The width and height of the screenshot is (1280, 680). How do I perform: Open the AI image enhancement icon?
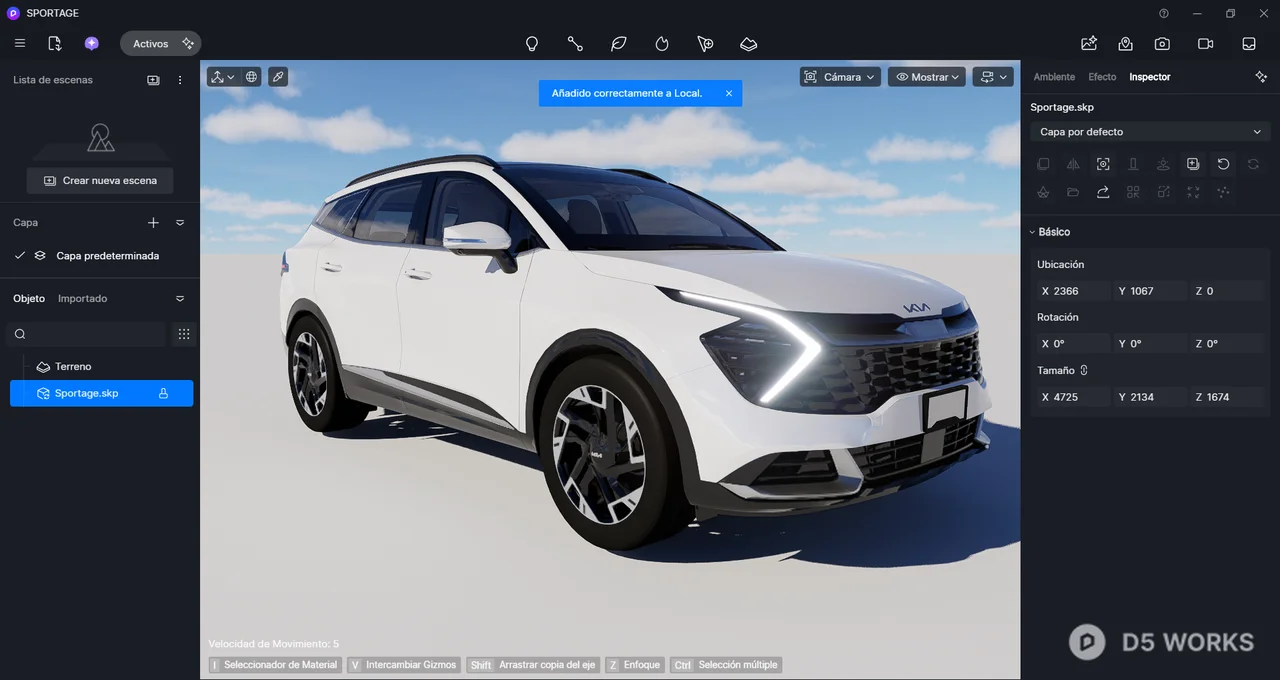1089,44
